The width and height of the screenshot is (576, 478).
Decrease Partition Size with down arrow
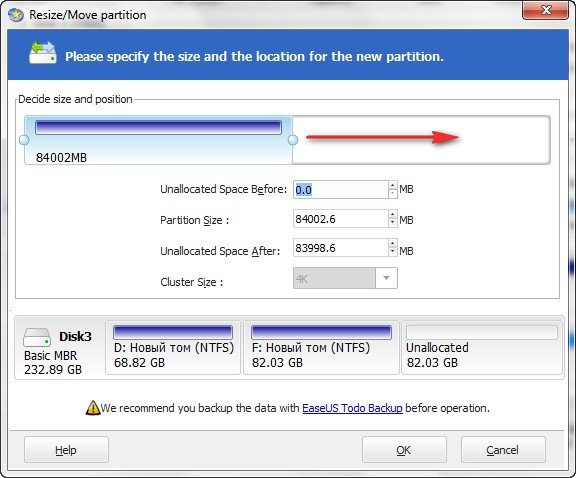(x=393, y=223)
